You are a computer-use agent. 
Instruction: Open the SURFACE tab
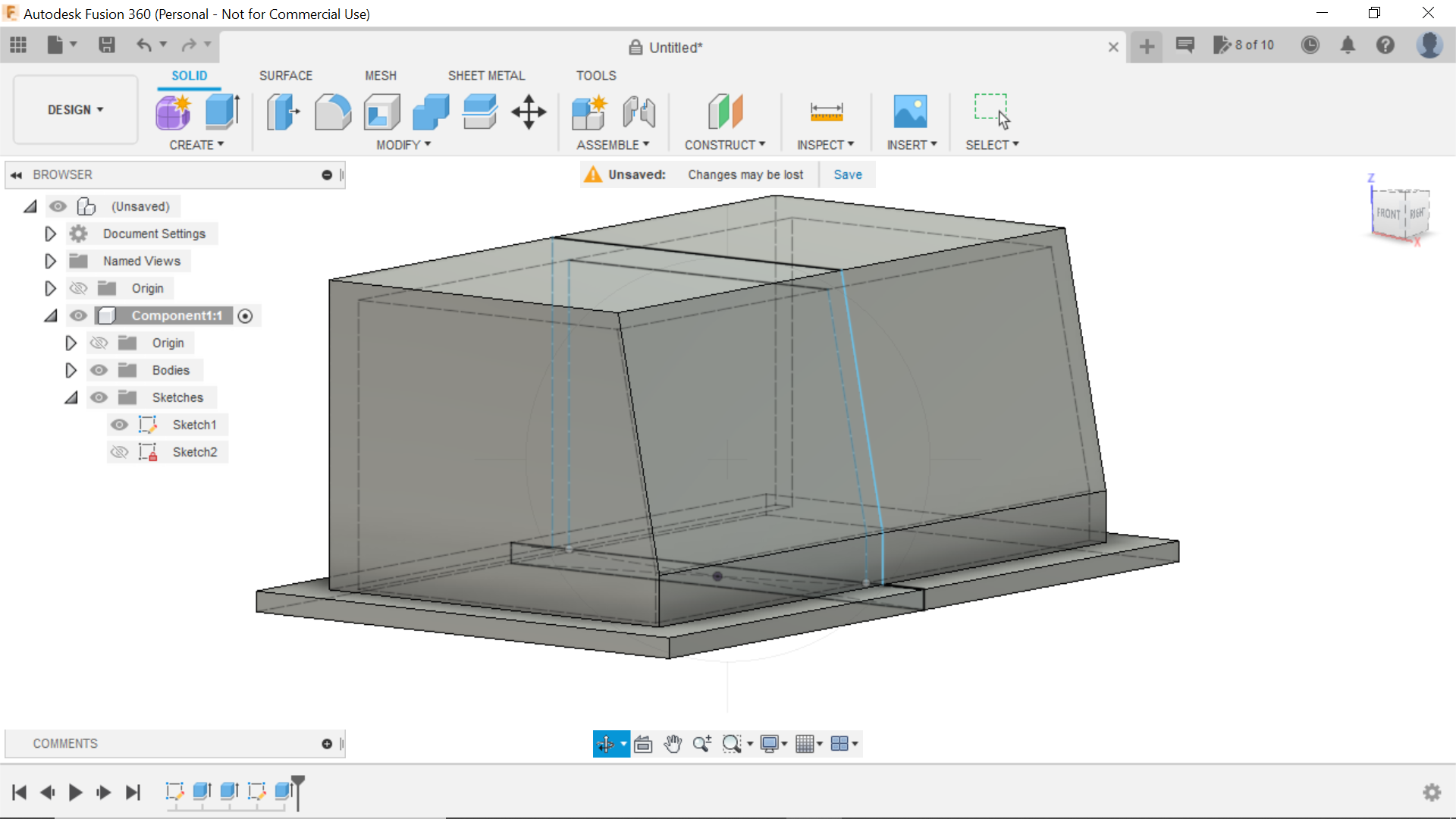tap(286, 75)
